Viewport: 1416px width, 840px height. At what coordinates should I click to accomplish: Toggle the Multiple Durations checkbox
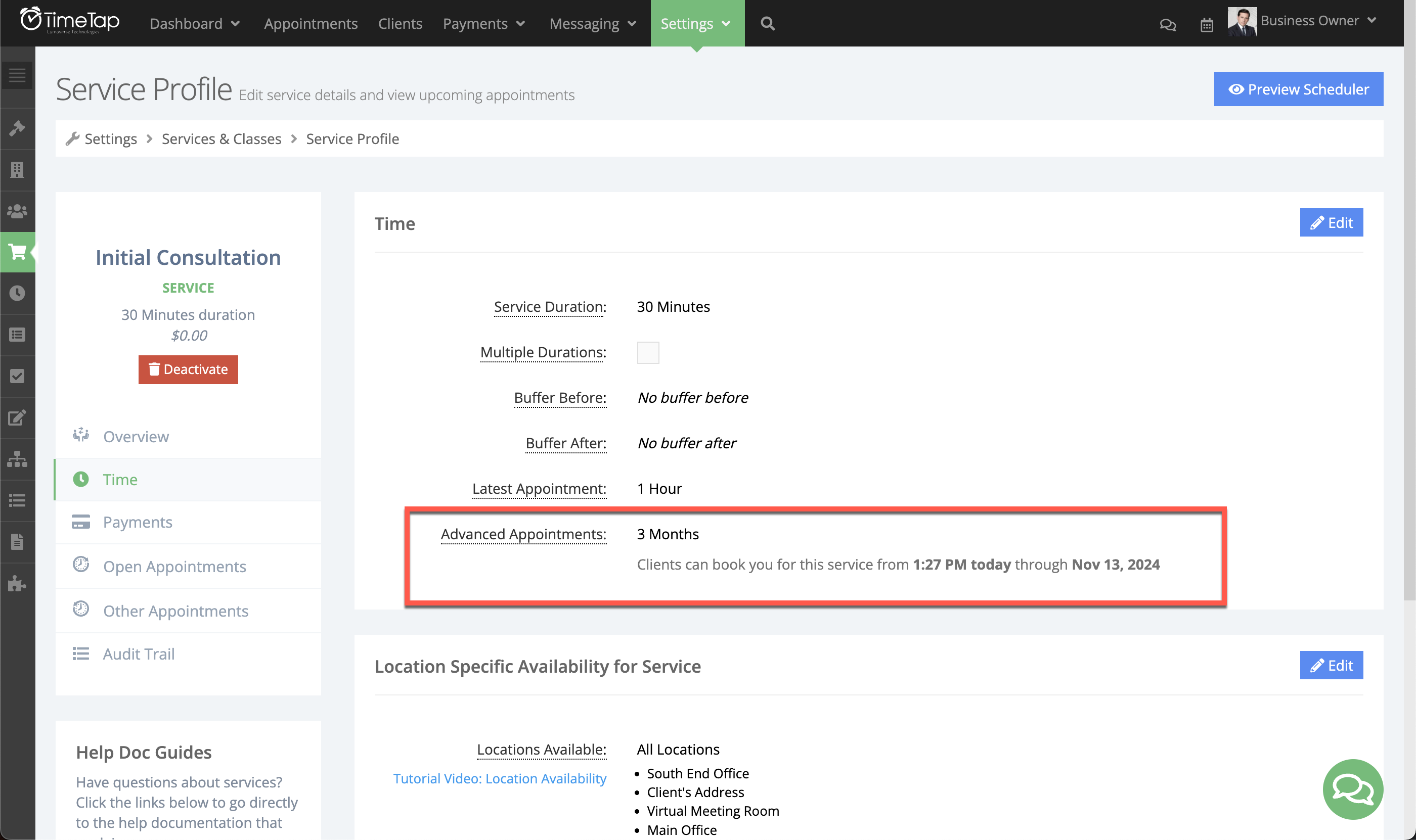tap(647, 353)
